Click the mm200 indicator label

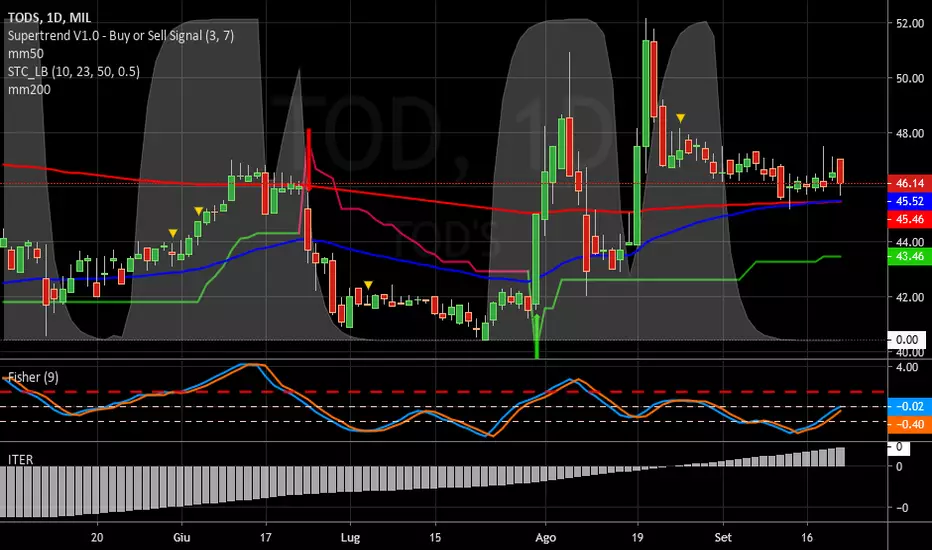29,90
